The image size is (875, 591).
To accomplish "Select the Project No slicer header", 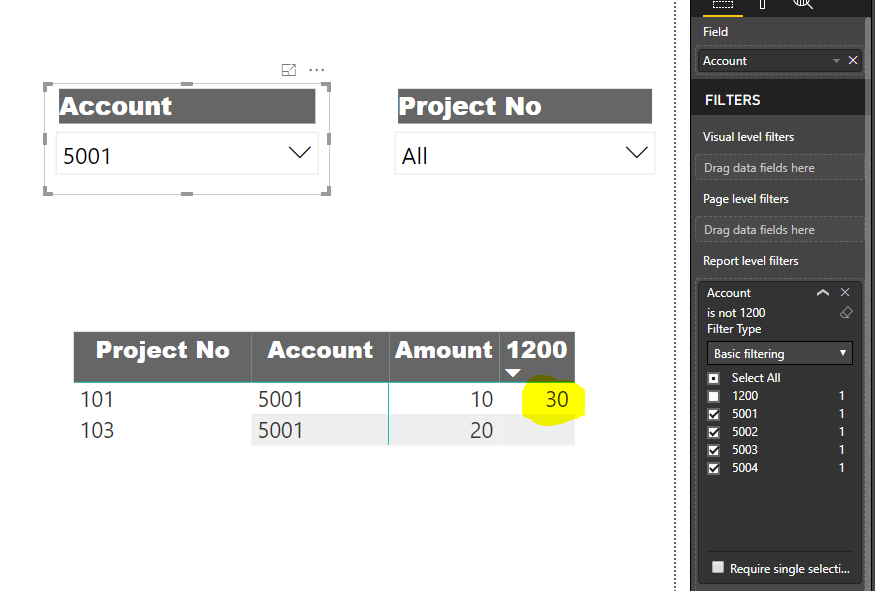I will [x=525, y=106].
